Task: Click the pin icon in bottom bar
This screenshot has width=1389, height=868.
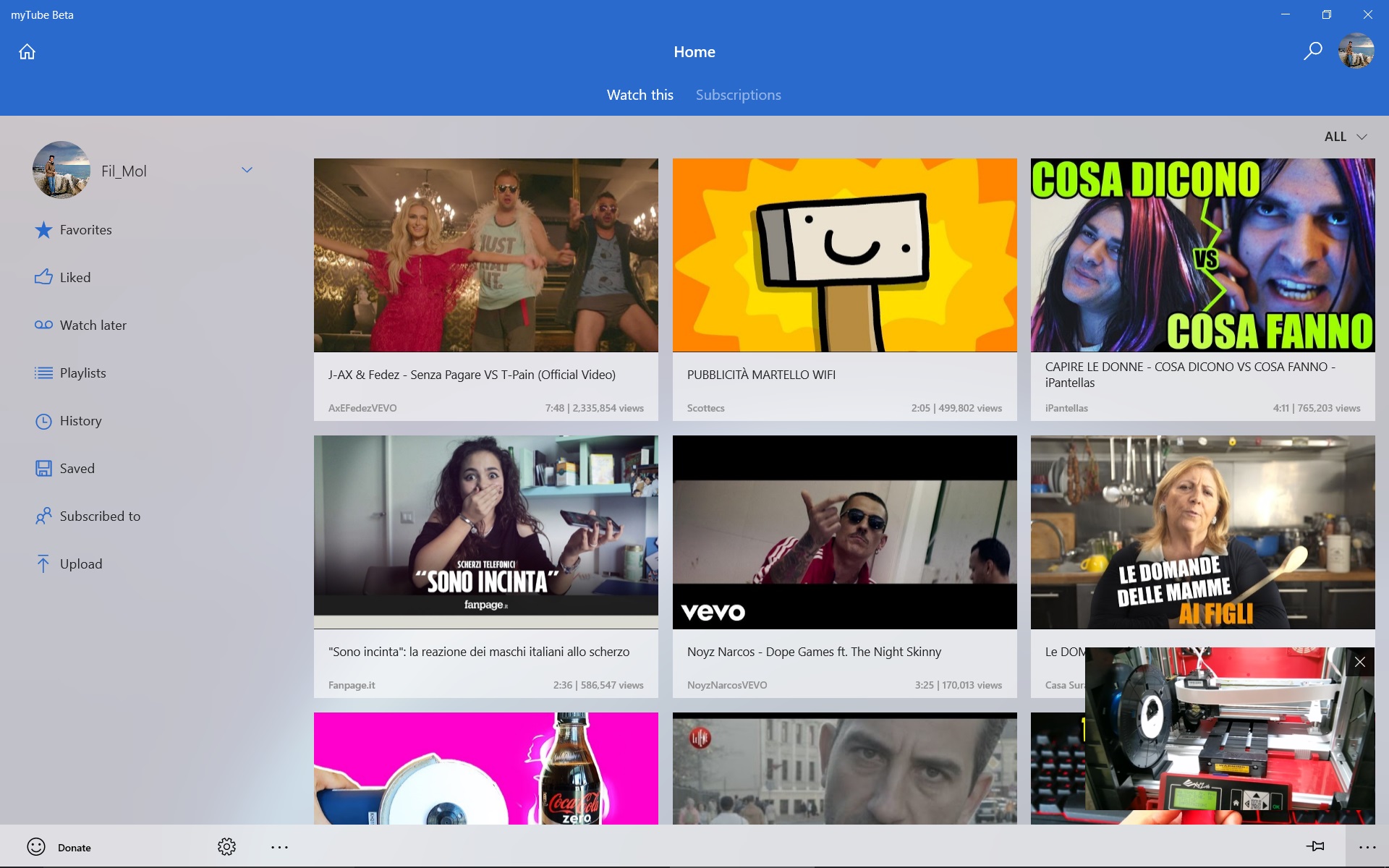Action: (x=1315, y=846)
